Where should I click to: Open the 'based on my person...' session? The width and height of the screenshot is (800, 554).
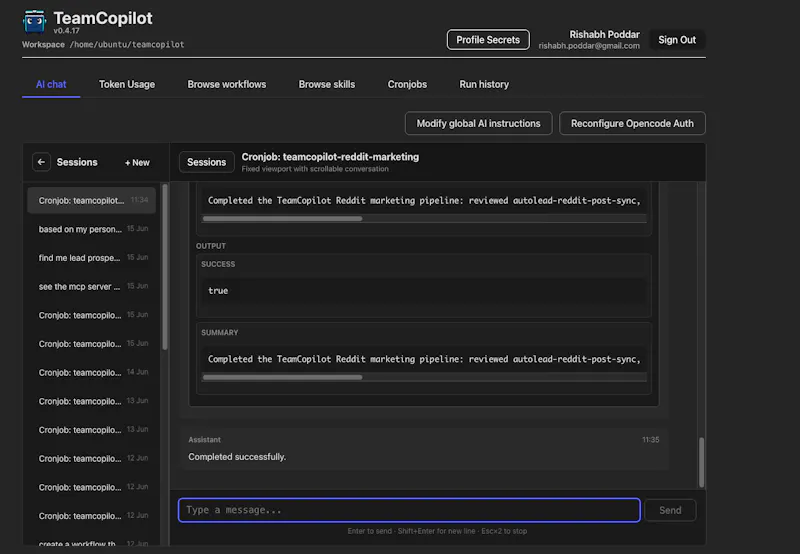[91, 229]
